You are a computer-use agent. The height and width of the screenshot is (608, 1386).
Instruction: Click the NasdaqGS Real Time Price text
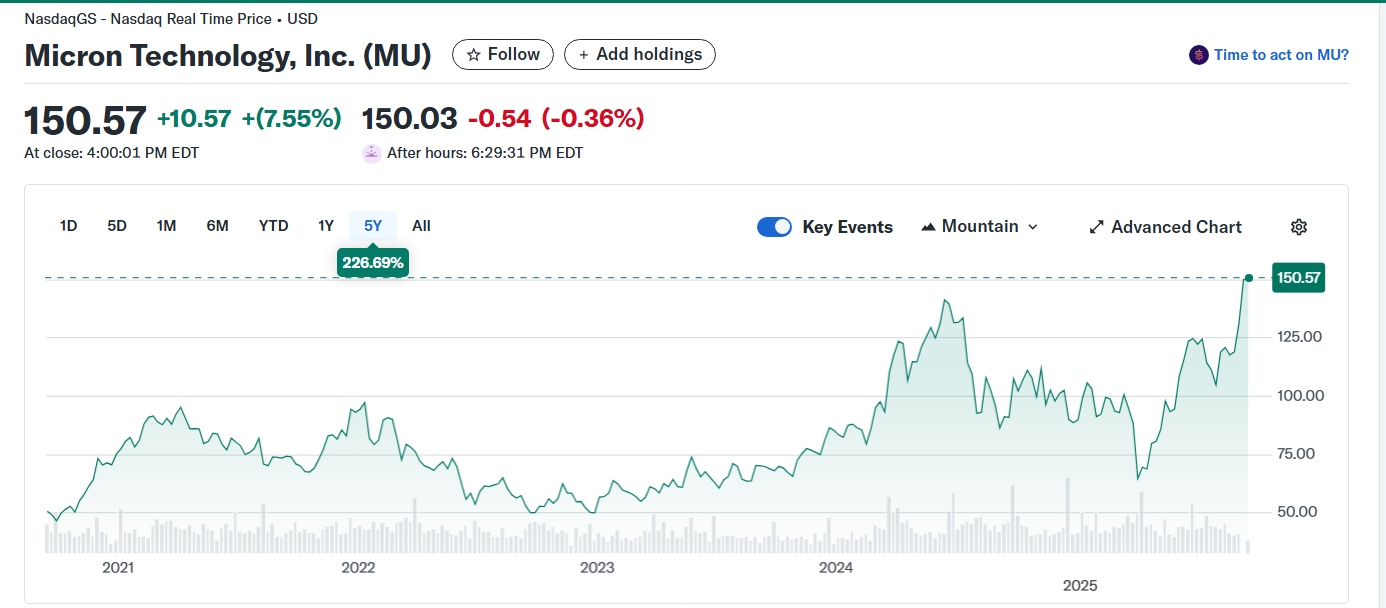pyautogui.click(x=171, y=19)
